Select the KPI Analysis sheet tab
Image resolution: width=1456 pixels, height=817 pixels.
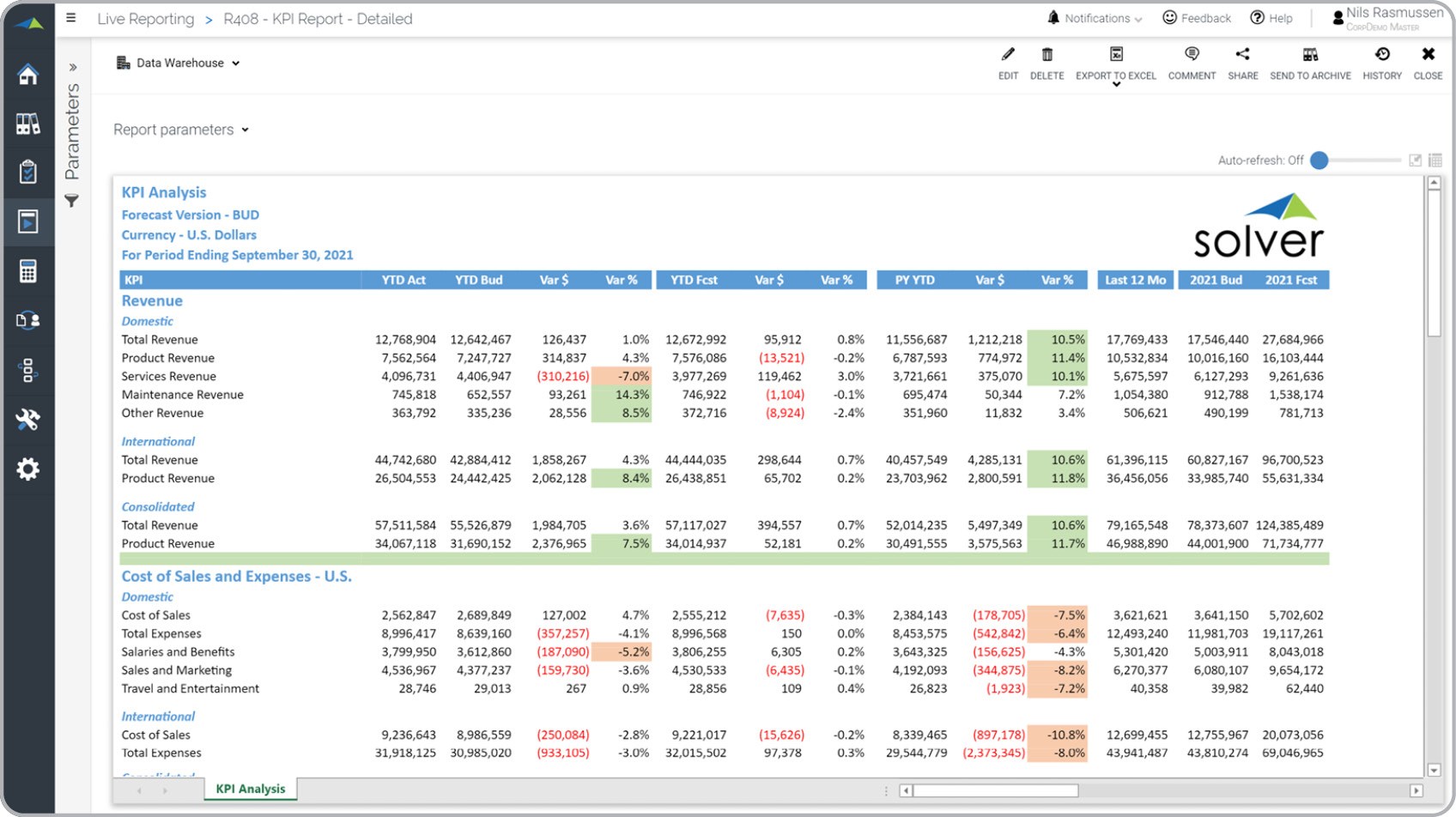251,789
